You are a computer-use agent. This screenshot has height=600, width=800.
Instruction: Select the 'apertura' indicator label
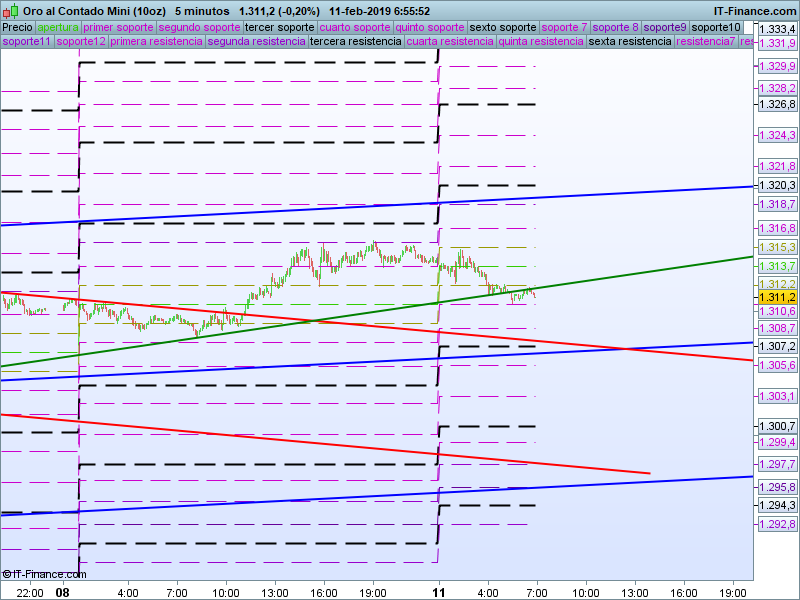pyautogui.click(x=57, y=27)
